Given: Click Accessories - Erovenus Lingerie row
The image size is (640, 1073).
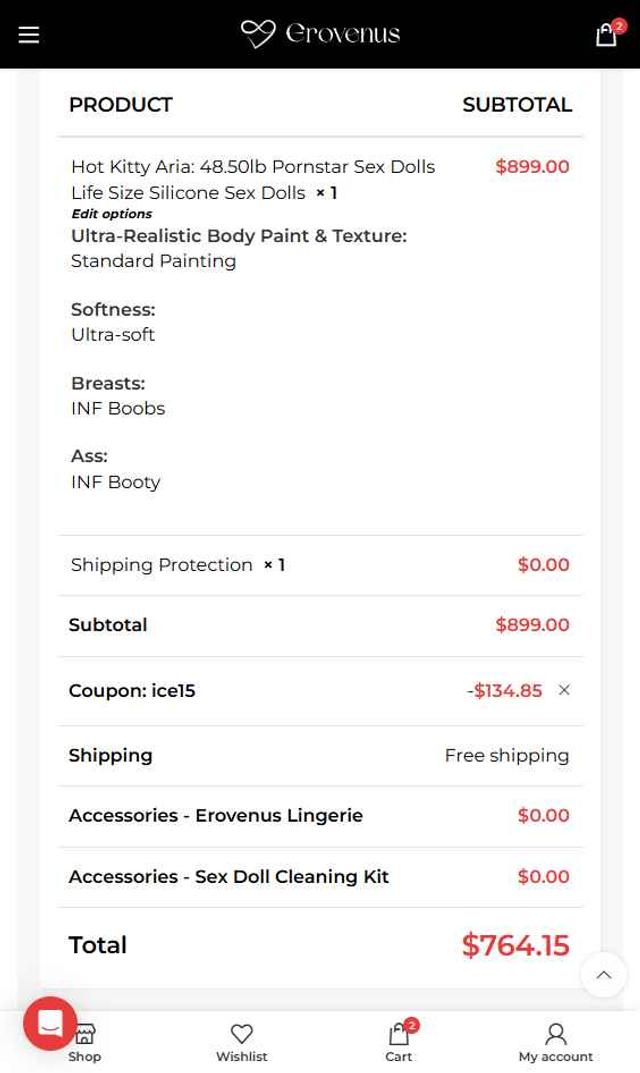Looking at the screenshot, I should click(x=216, y=815).
